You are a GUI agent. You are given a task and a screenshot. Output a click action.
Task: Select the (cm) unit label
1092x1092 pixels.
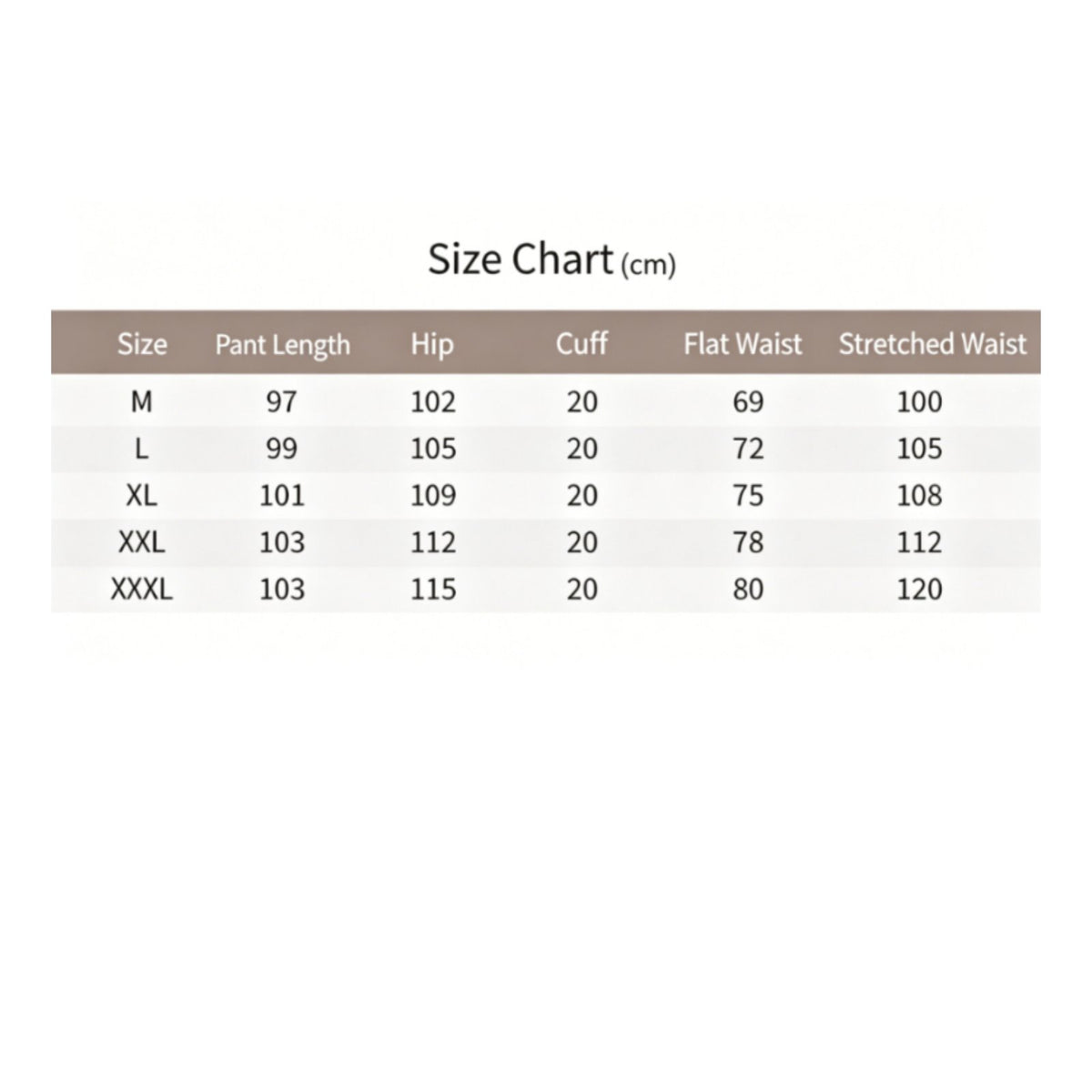pyautogui.click(x=648, y=266)
